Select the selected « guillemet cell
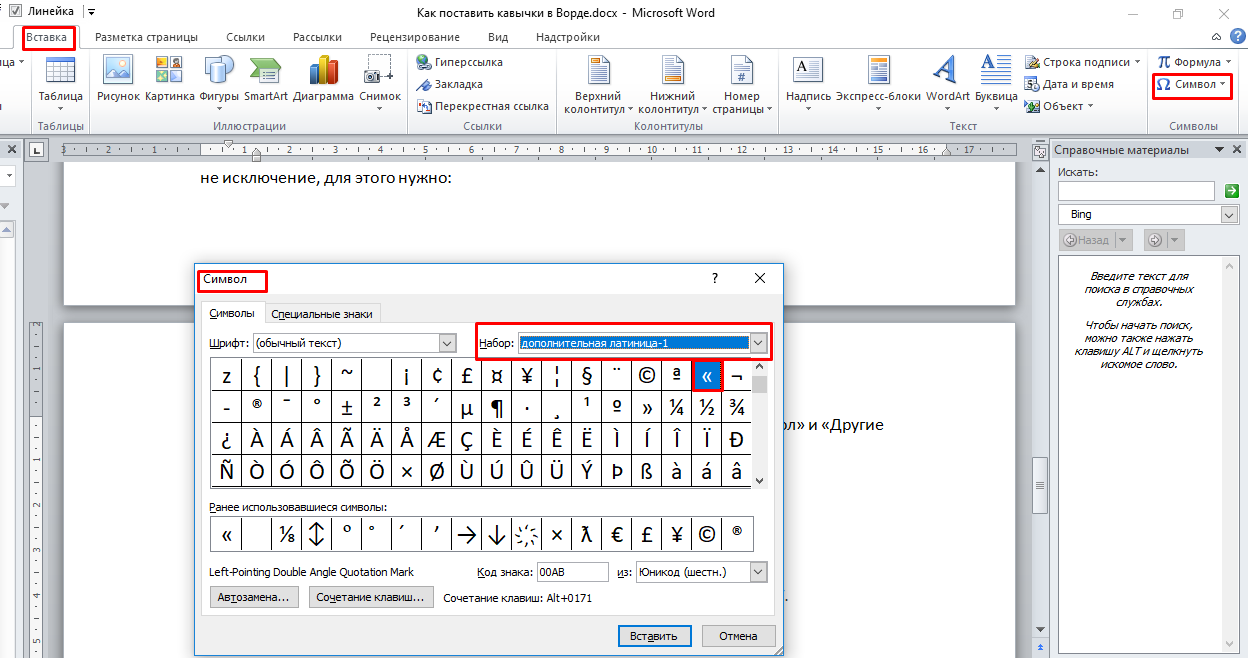Viewport: 1248px width, 658px height. click(x=707, y=376)
